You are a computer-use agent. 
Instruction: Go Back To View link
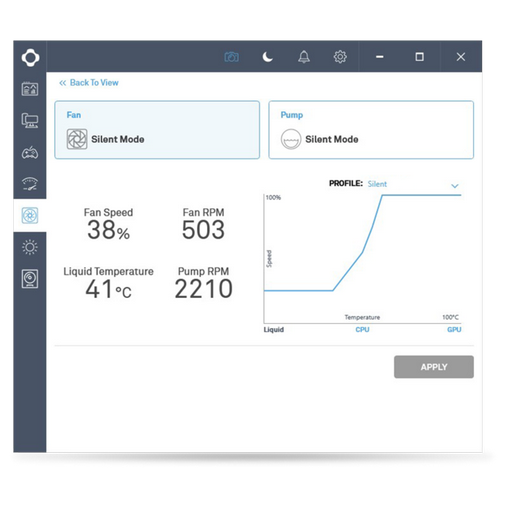[x=89, y=83]
